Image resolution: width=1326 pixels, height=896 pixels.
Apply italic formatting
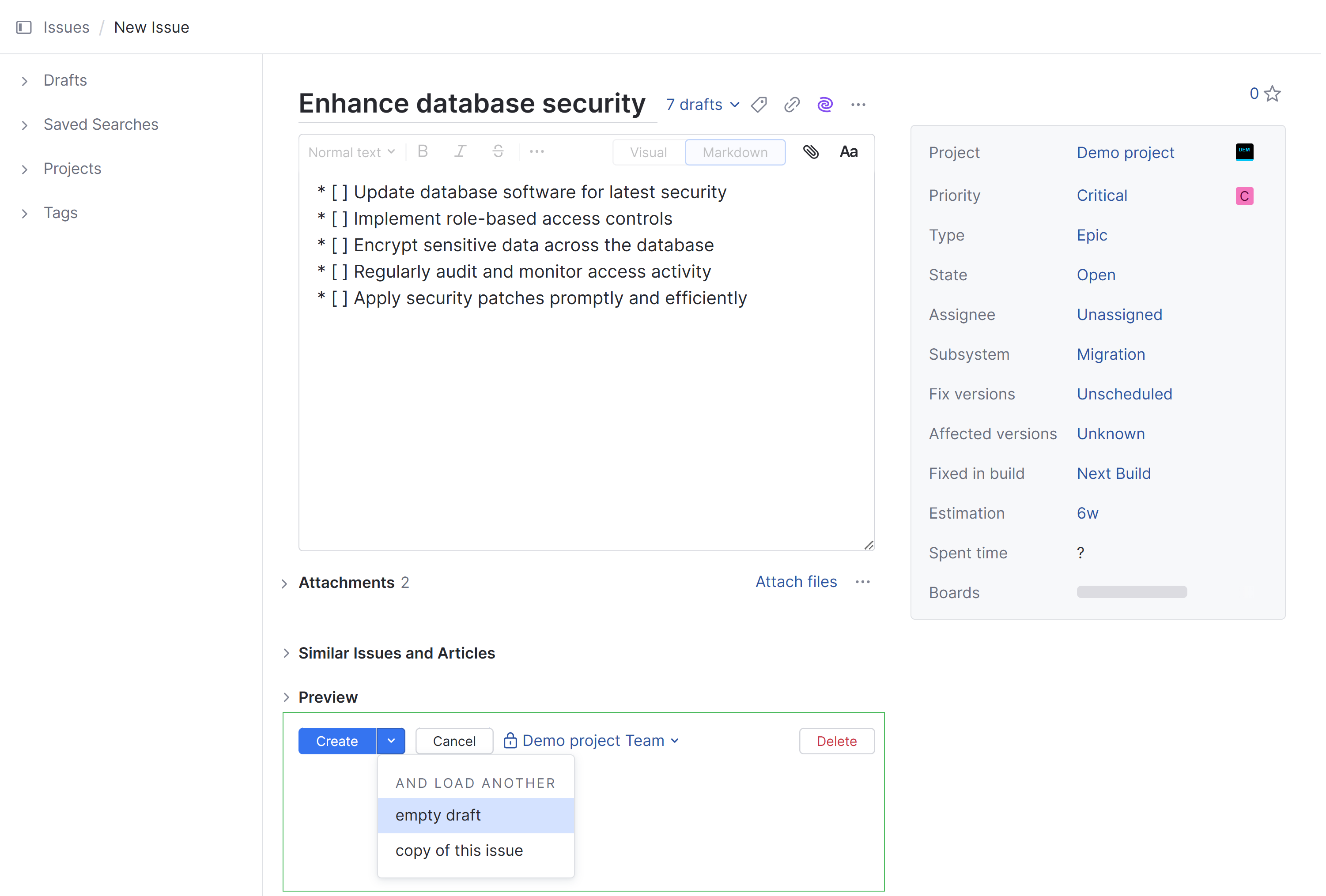[x=460, y=152]
